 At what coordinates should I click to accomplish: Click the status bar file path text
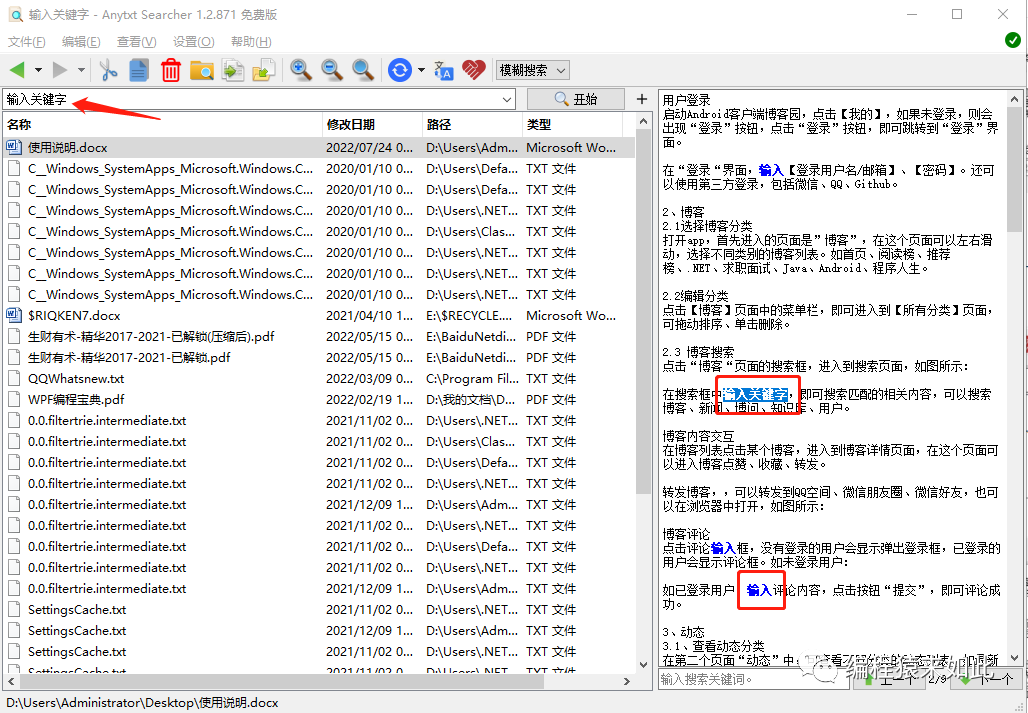[142, 703]
